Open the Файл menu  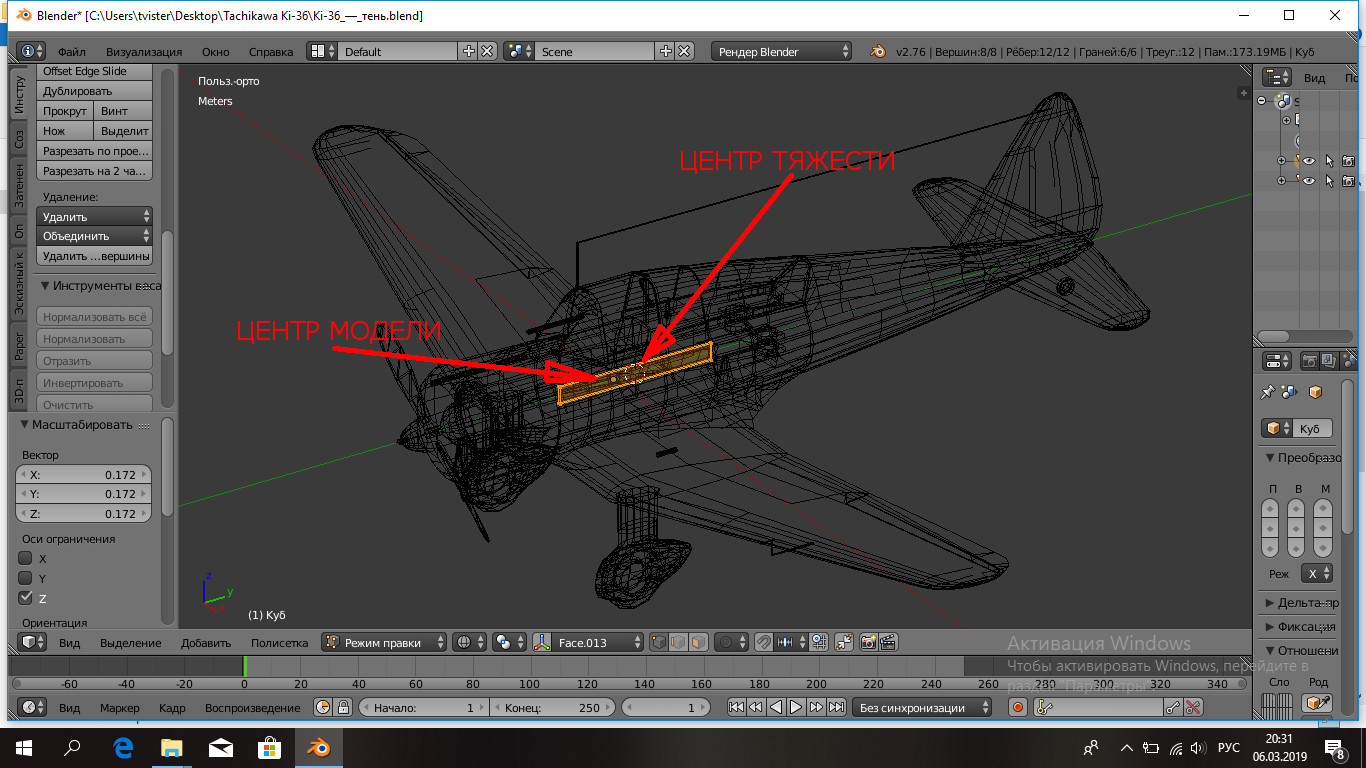click(x=71, y=51)
